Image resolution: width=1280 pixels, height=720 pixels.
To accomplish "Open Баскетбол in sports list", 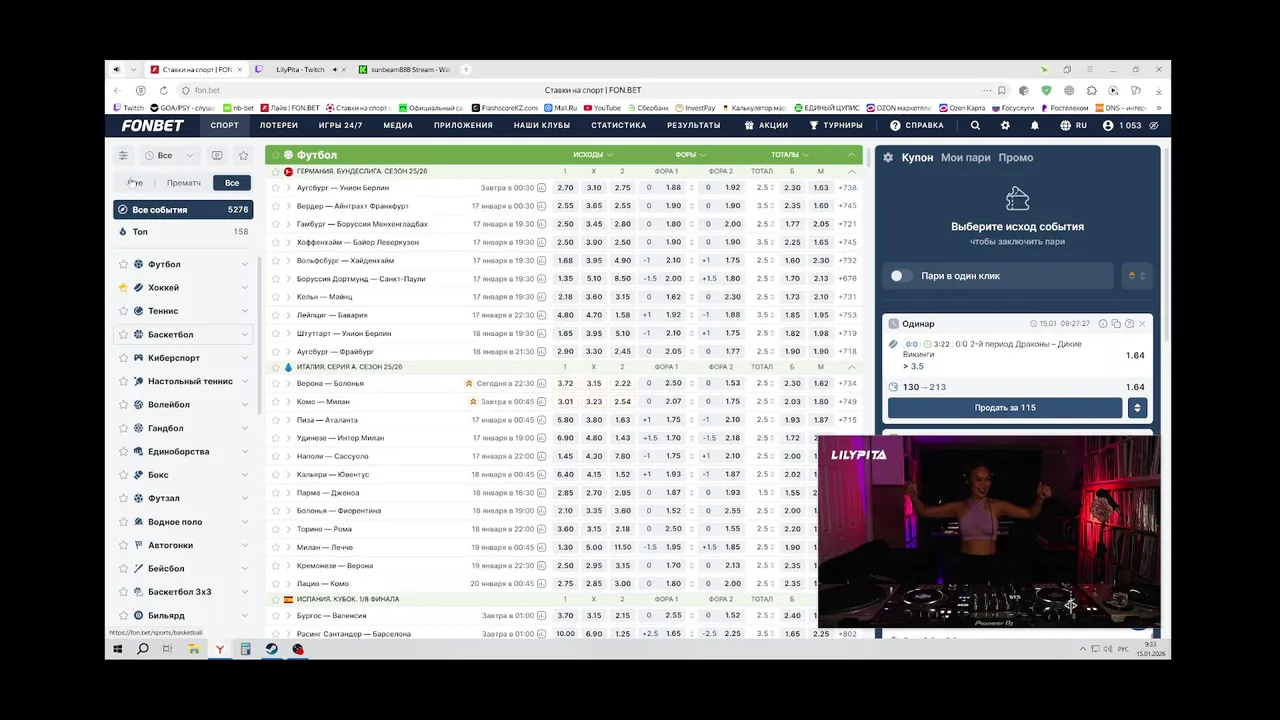I will (183, 335).
